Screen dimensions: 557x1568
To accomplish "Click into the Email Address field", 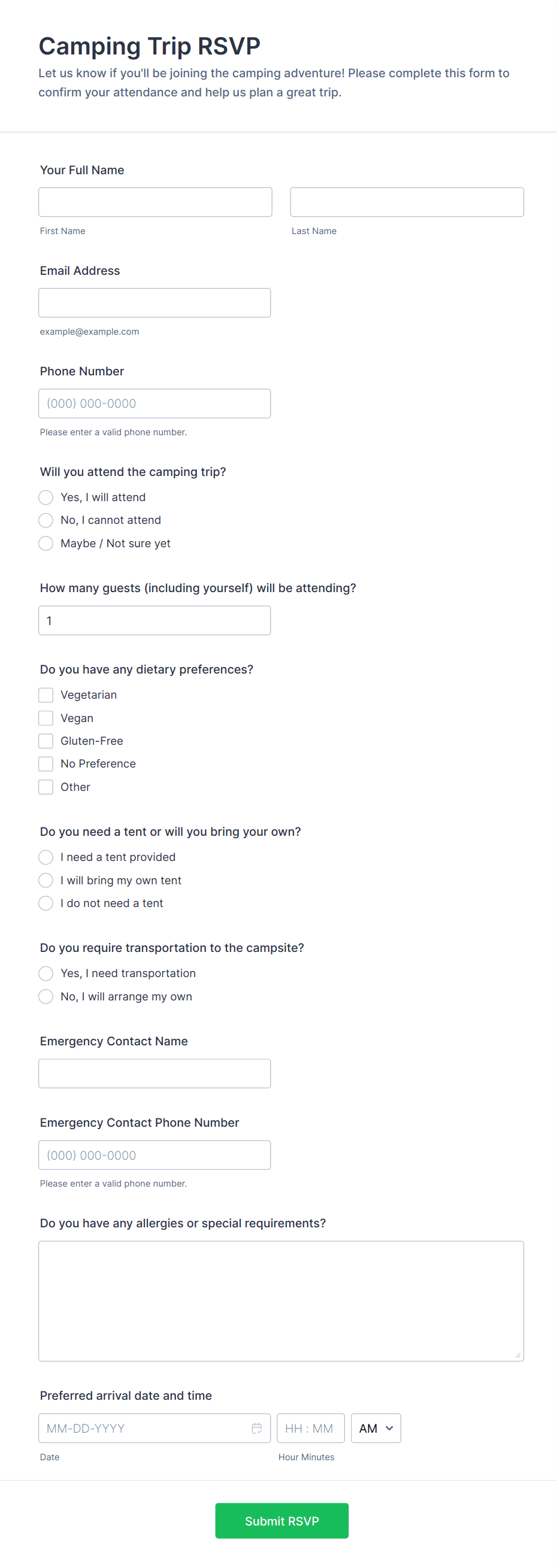I will pos(155,302).
